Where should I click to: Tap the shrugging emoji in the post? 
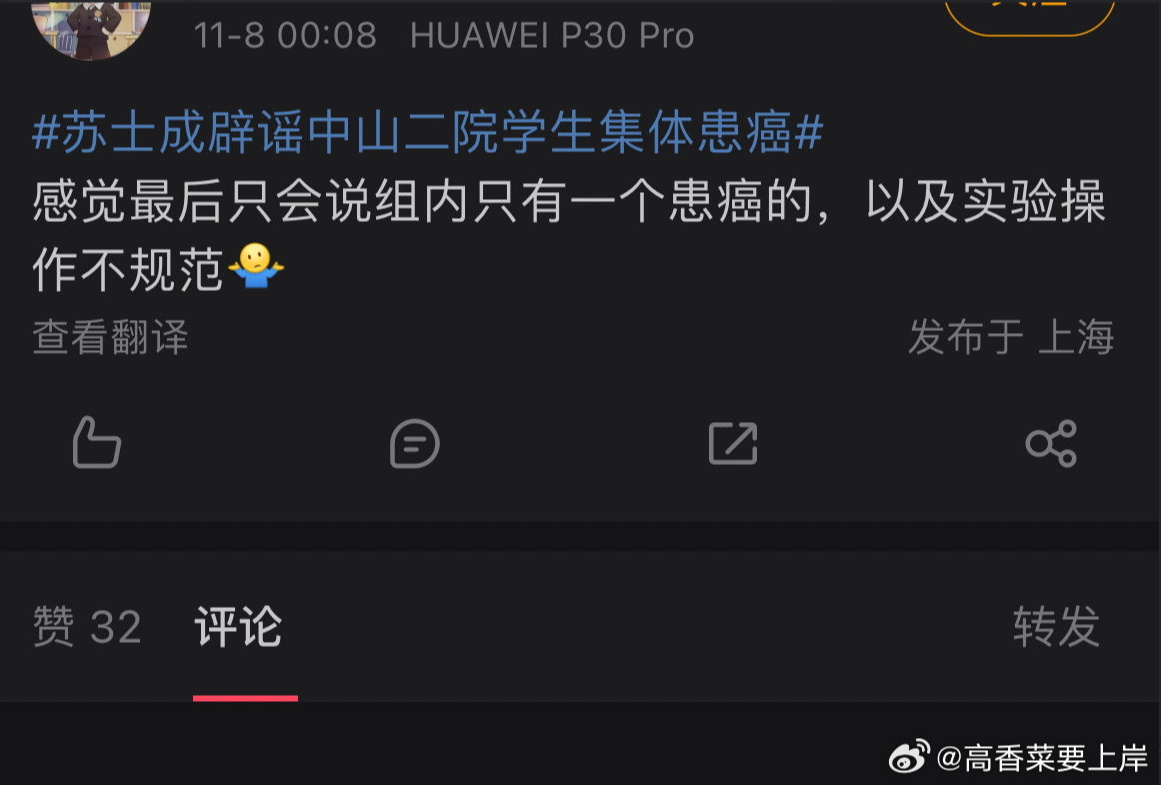pyautogui.click(x=256, y=266)
